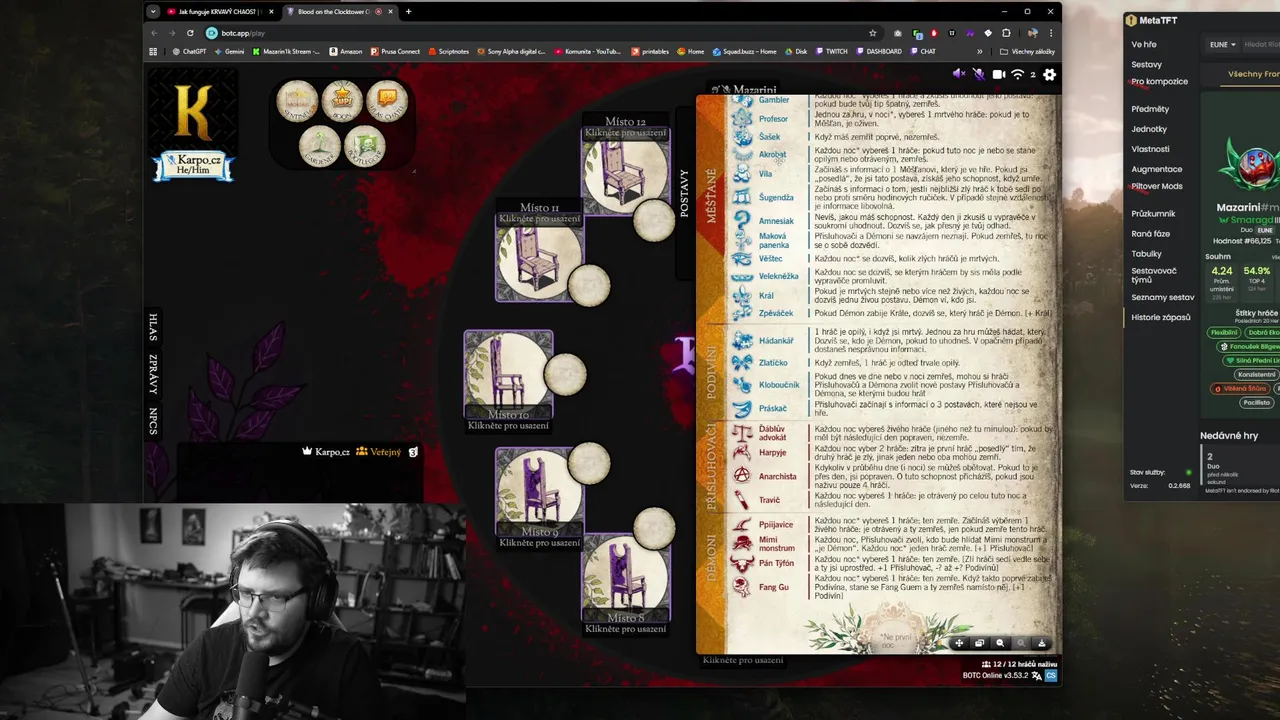
Task: Open the ZPRÁVY side panel tab
Action: [153, 375]
